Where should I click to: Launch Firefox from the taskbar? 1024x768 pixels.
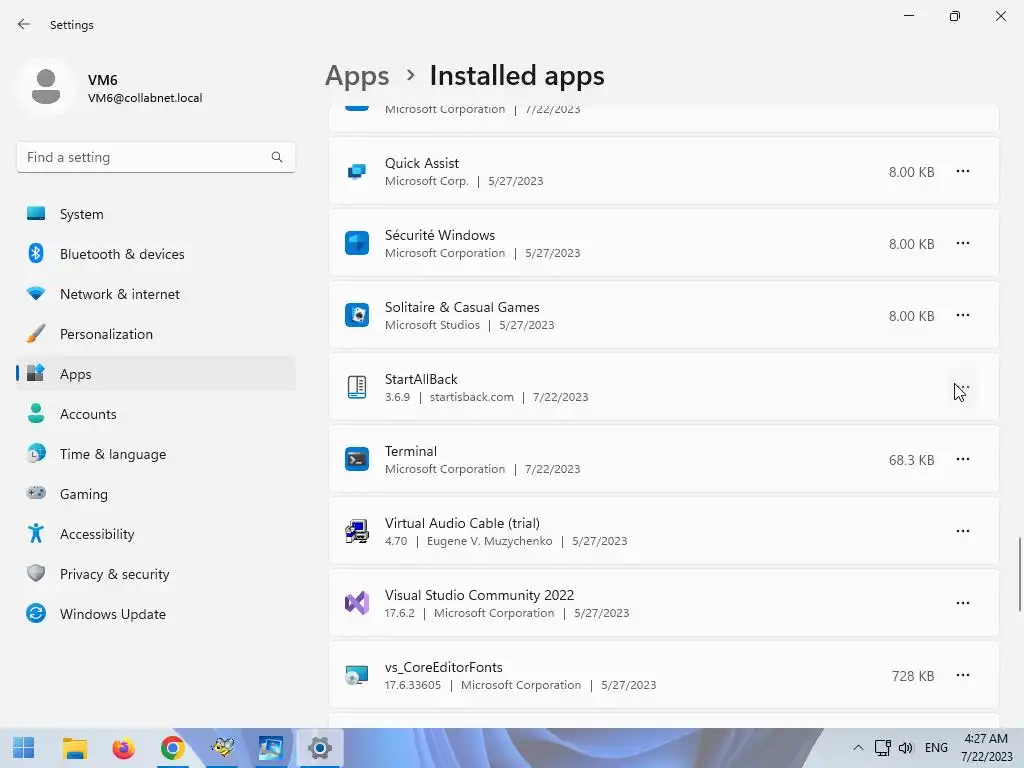(123, 748)
